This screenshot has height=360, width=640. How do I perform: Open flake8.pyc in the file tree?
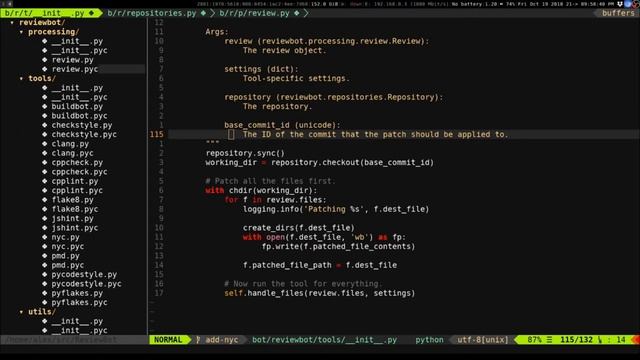click(x=75, y=209)
